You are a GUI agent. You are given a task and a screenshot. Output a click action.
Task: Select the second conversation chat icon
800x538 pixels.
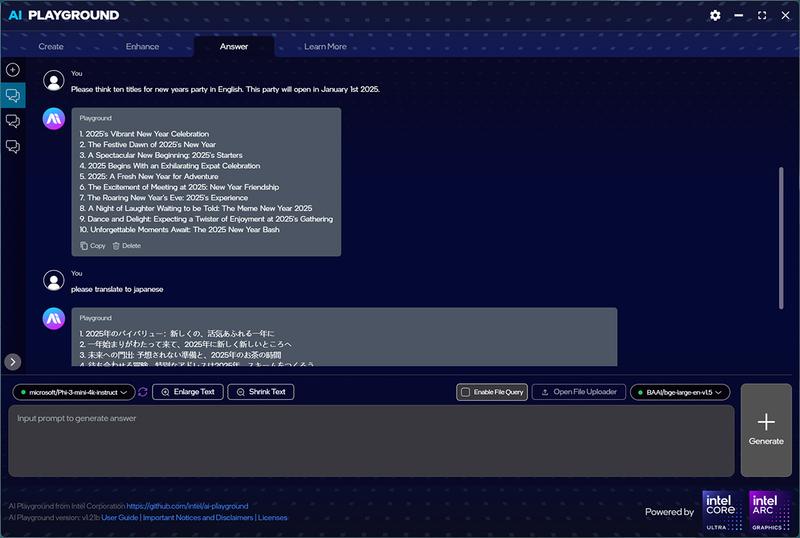coord(13,121)
